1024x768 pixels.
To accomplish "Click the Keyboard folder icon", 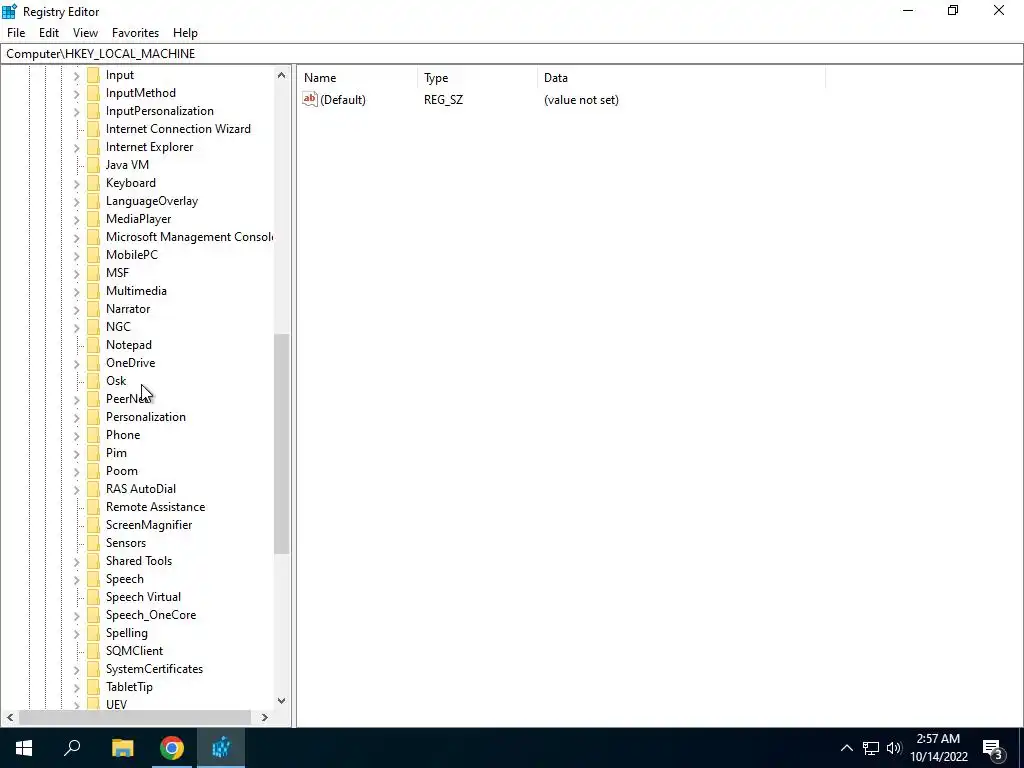I will pyautogui.click(x=93, y=183).
